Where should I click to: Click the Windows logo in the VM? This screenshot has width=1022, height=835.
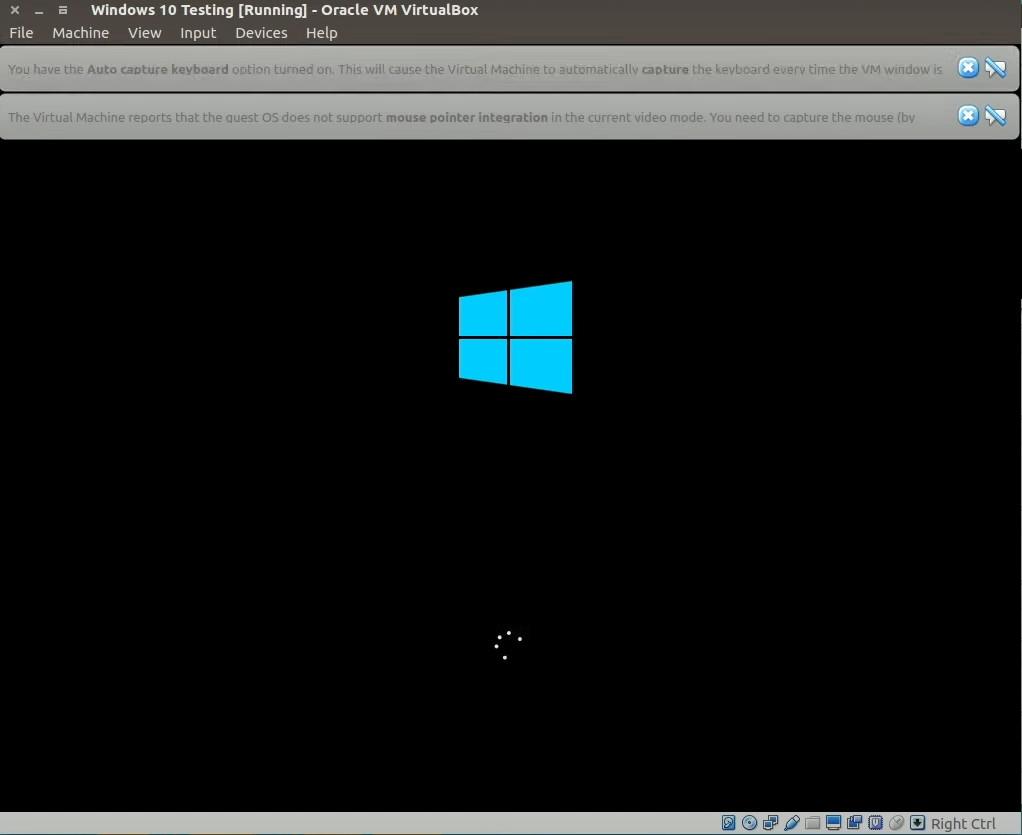coord(516,337)
